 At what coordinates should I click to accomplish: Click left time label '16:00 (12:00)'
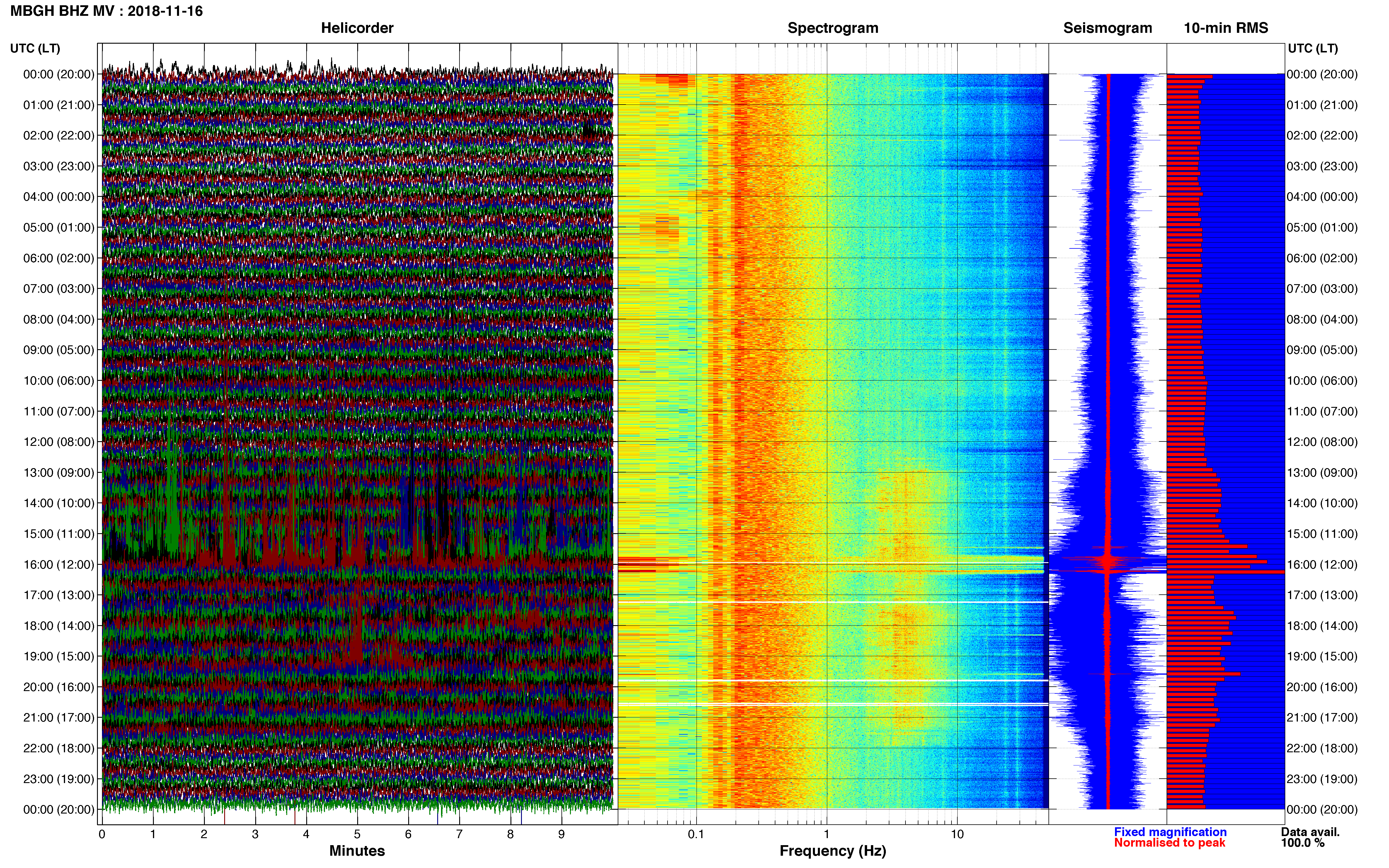[59, 564]
